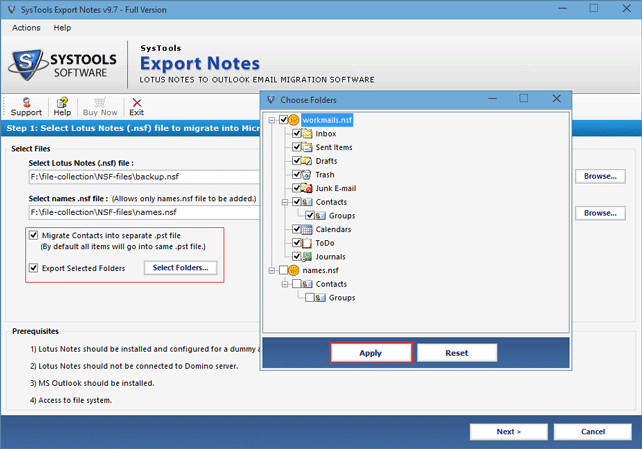Click the Trash folder icon
The width and height of the screenshot is (642, 449).
(x=307, y=174)
